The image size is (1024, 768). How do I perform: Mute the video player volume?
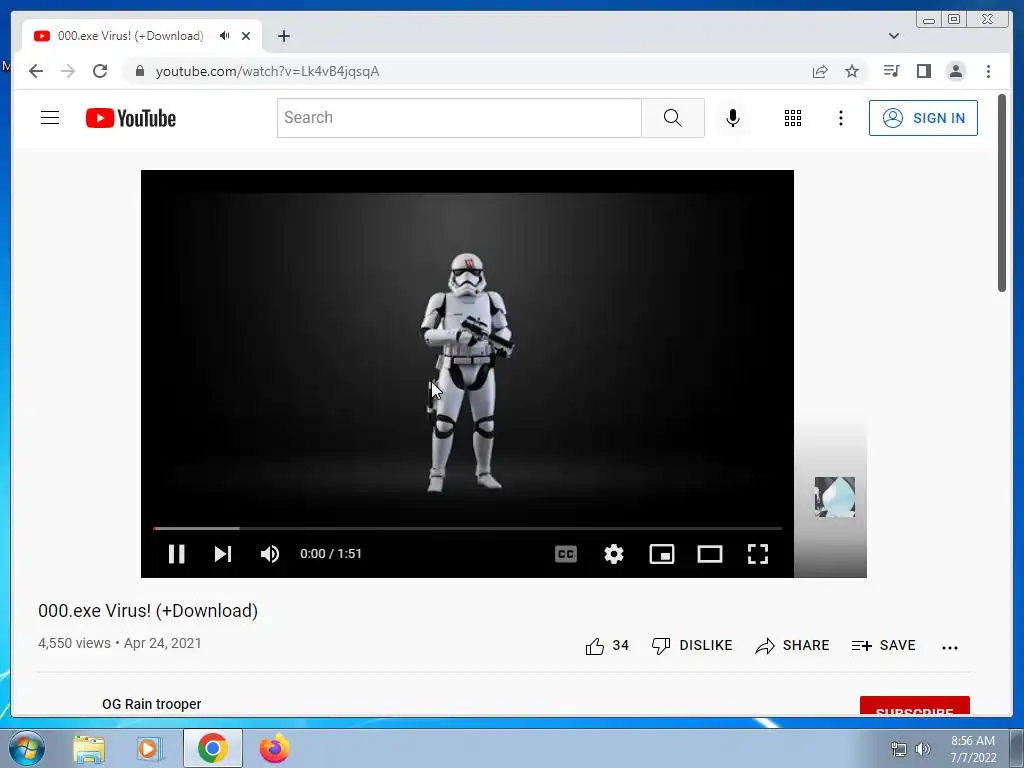(x=270, y=554)
